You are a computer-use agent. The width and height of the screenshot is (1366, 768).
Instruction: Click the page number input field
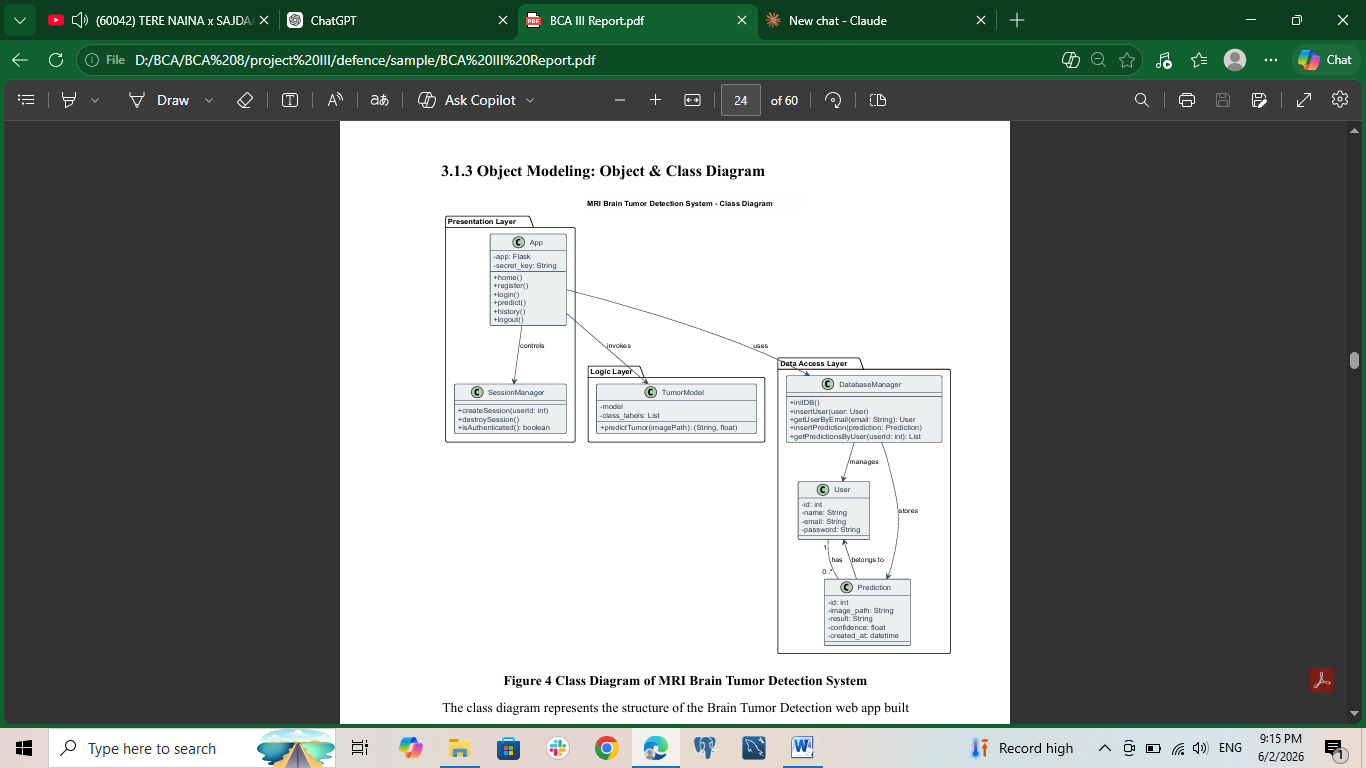tap(741, 100)
